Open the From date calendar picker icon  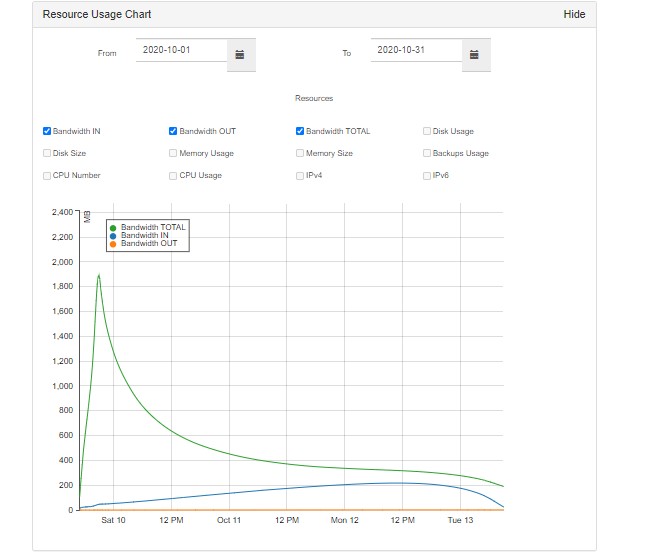(240, 54)
